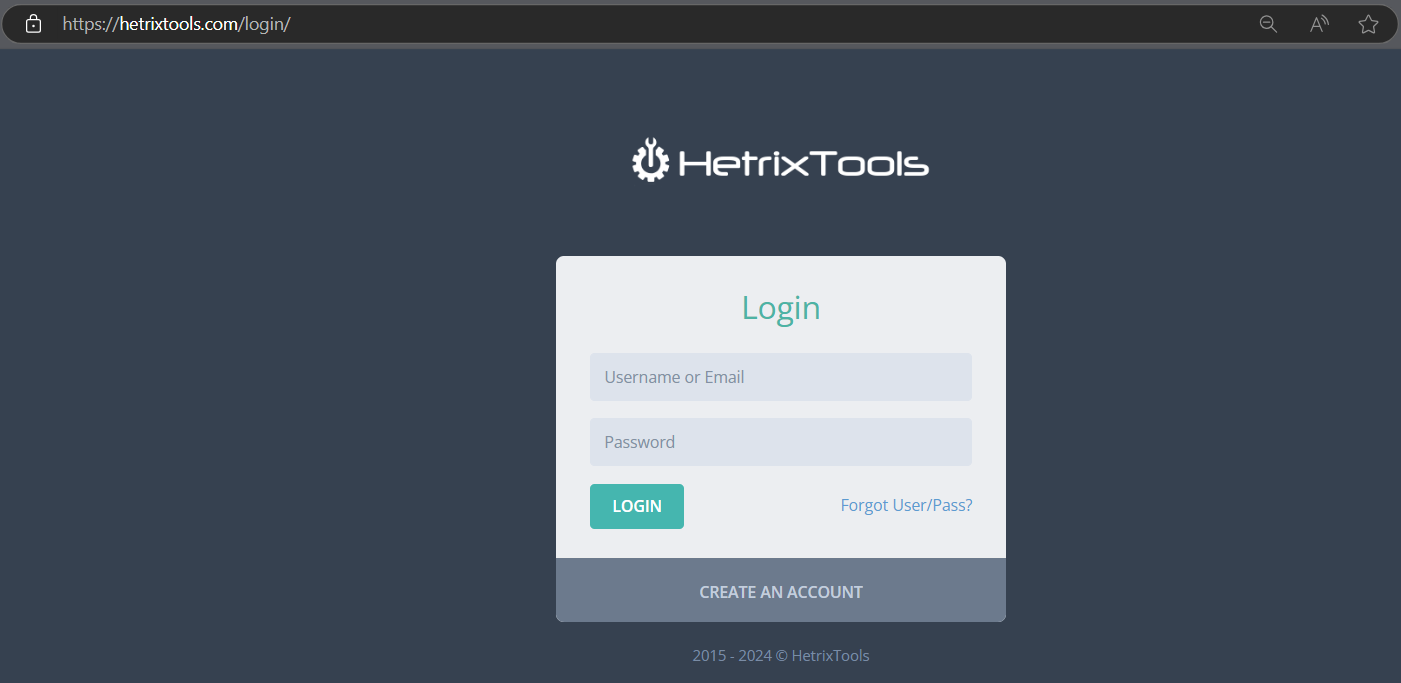The image size is (1401, 683).
Task: Click the HetrixTools wordmark at the top
Action: tap(804, 163)
